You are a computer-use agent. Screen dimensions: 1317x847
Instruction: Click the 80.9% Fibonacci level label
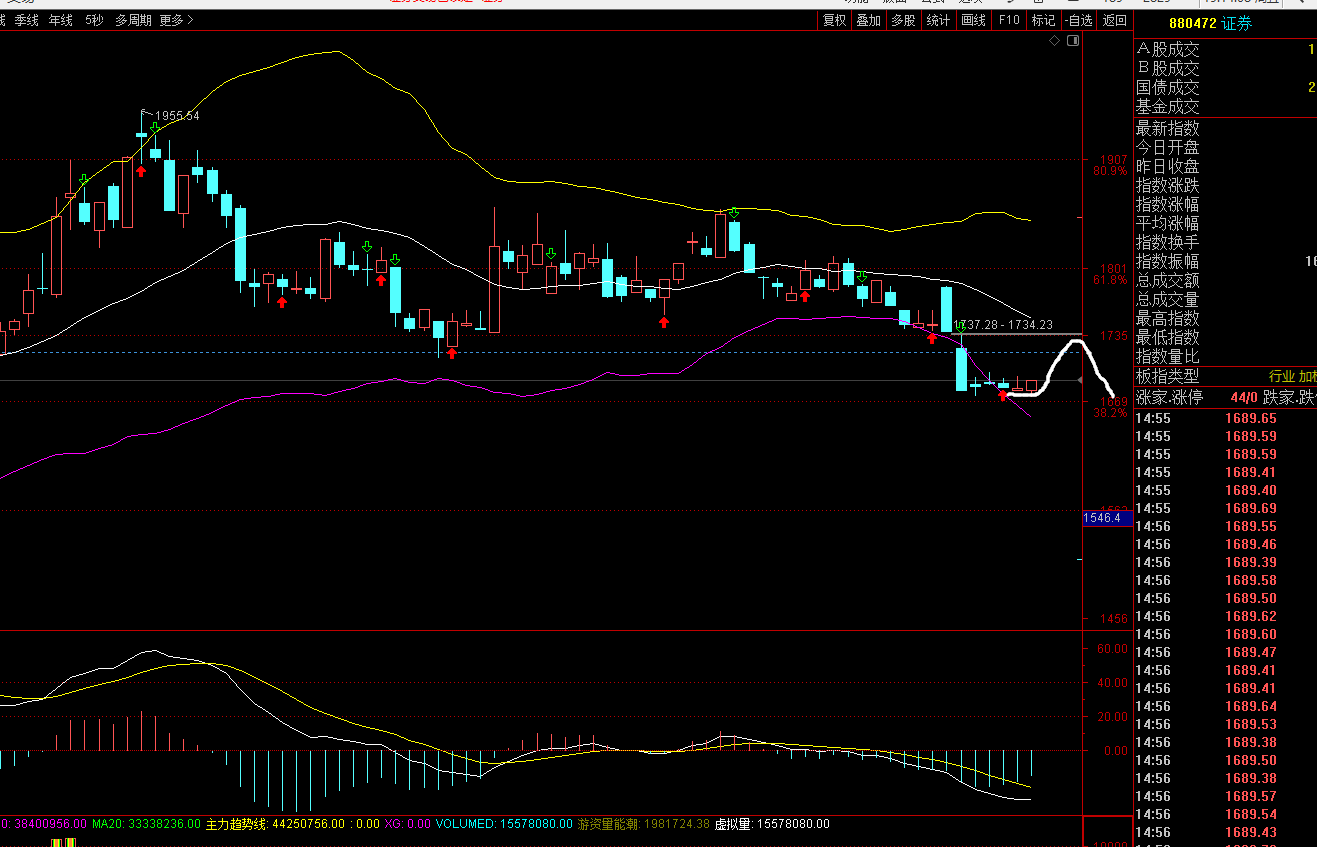pyautogui.click(x=1110, y=171)
